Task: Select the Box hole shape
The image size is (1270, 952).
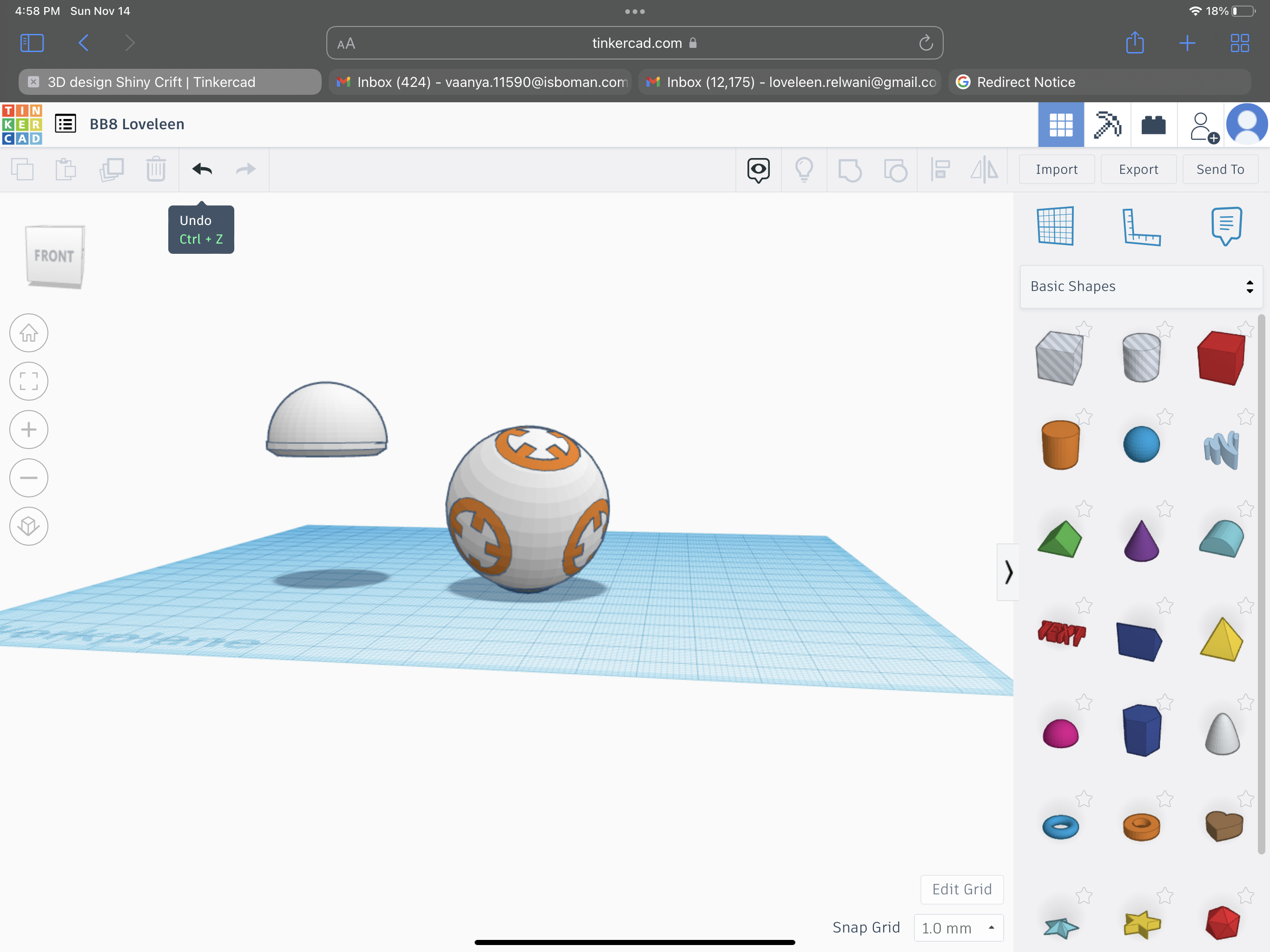Action: click(1059, 358)
